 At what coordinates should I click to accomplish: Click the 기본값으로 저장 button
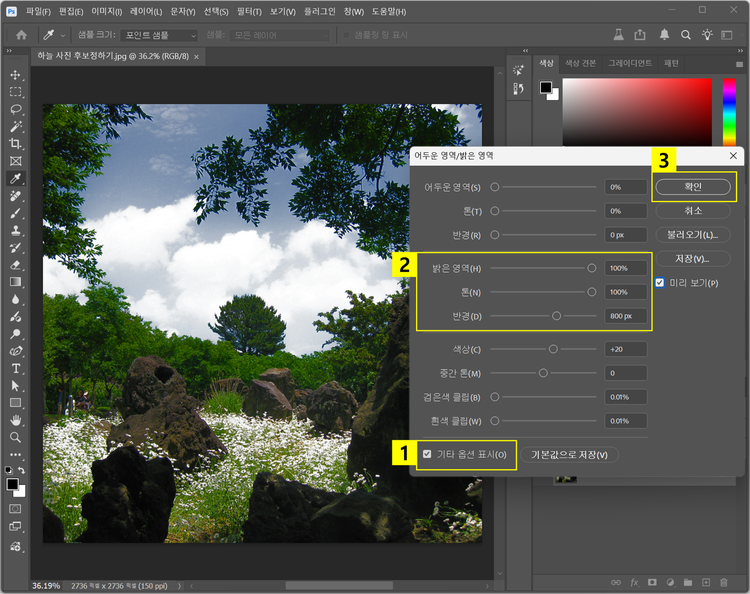569,454
